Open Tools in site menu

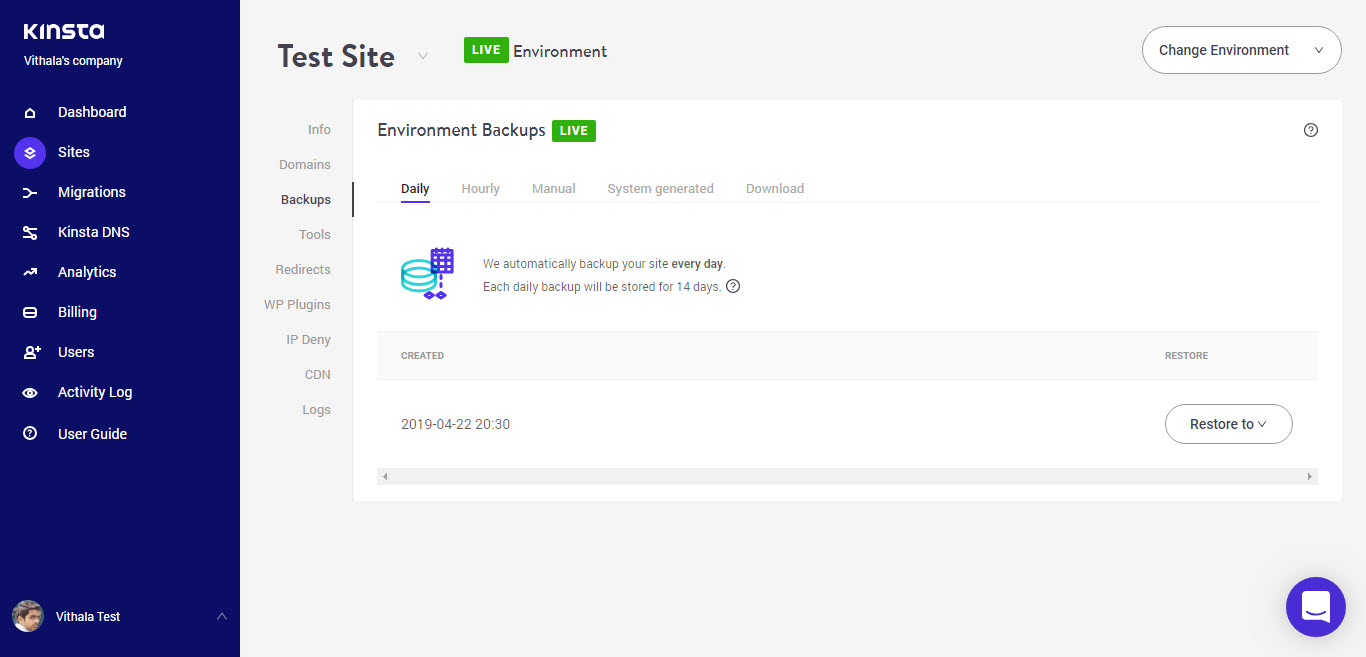coord(315,235)
